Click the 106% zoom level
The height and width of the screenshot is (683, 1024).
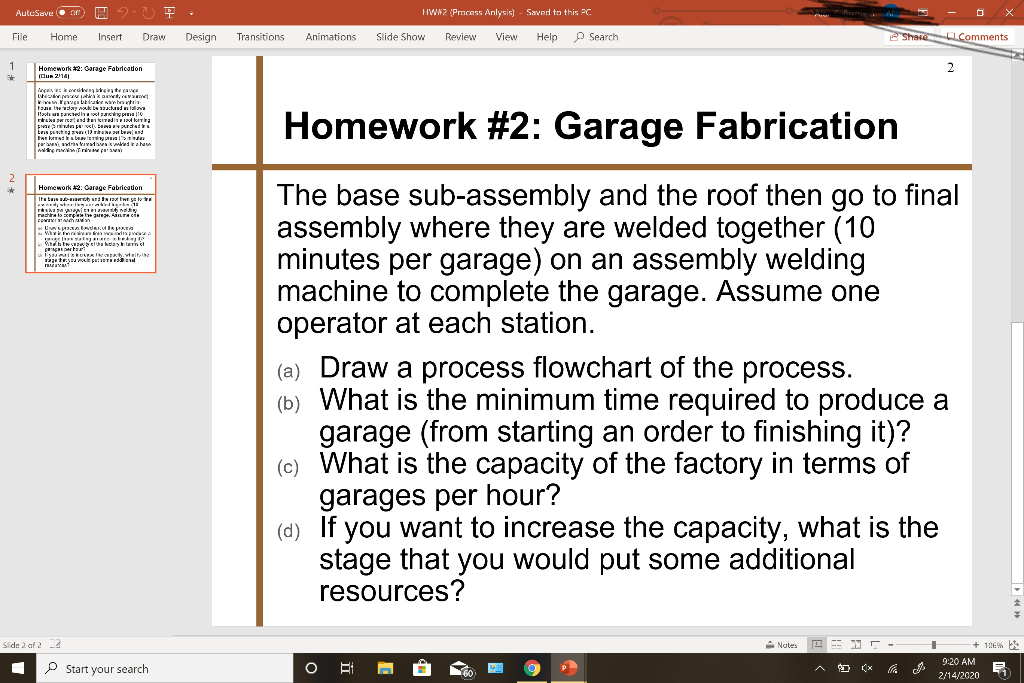pyautogui.click(x=993, y=645)
